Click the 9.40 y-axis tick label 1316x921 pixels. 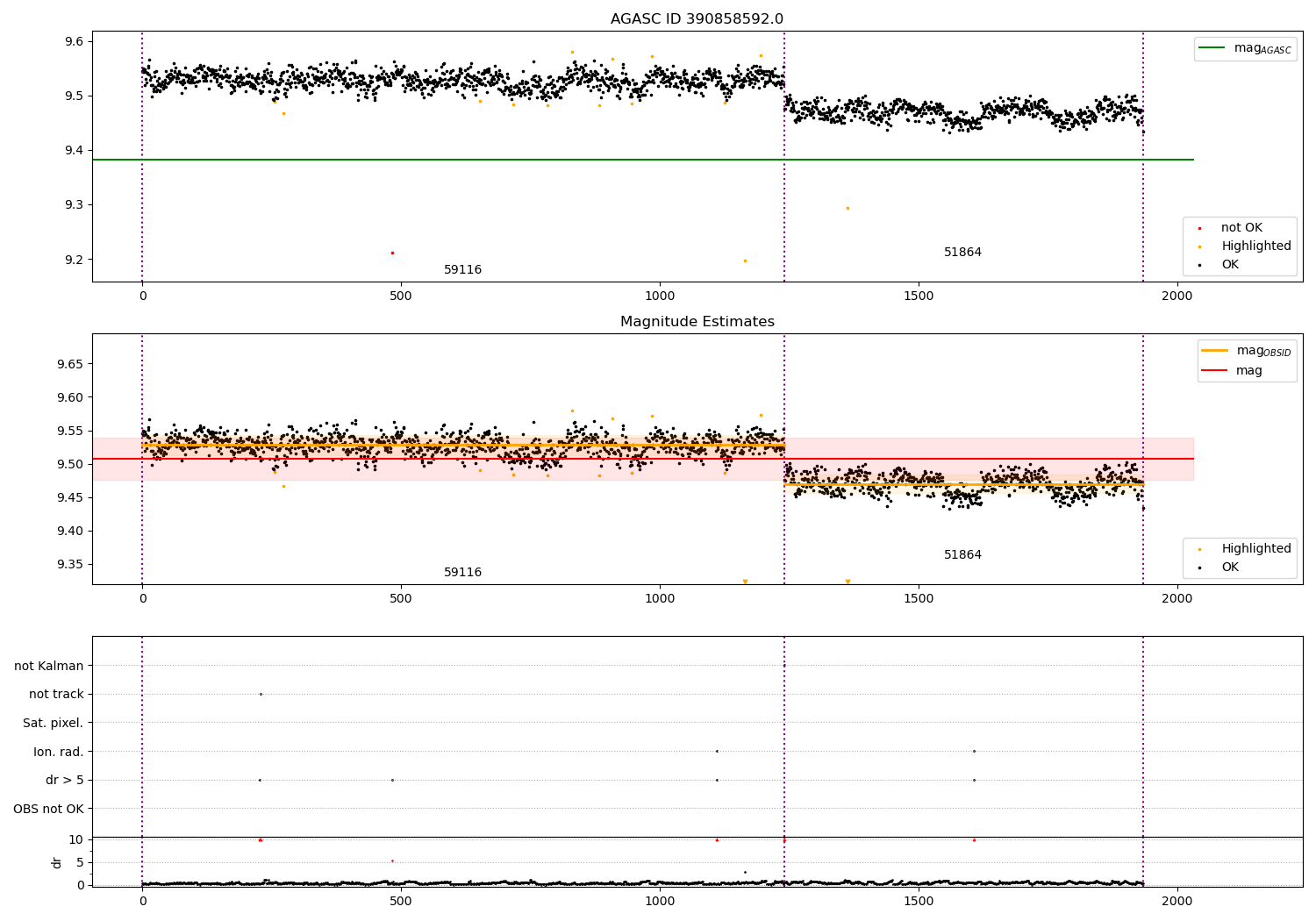point(70,531)
